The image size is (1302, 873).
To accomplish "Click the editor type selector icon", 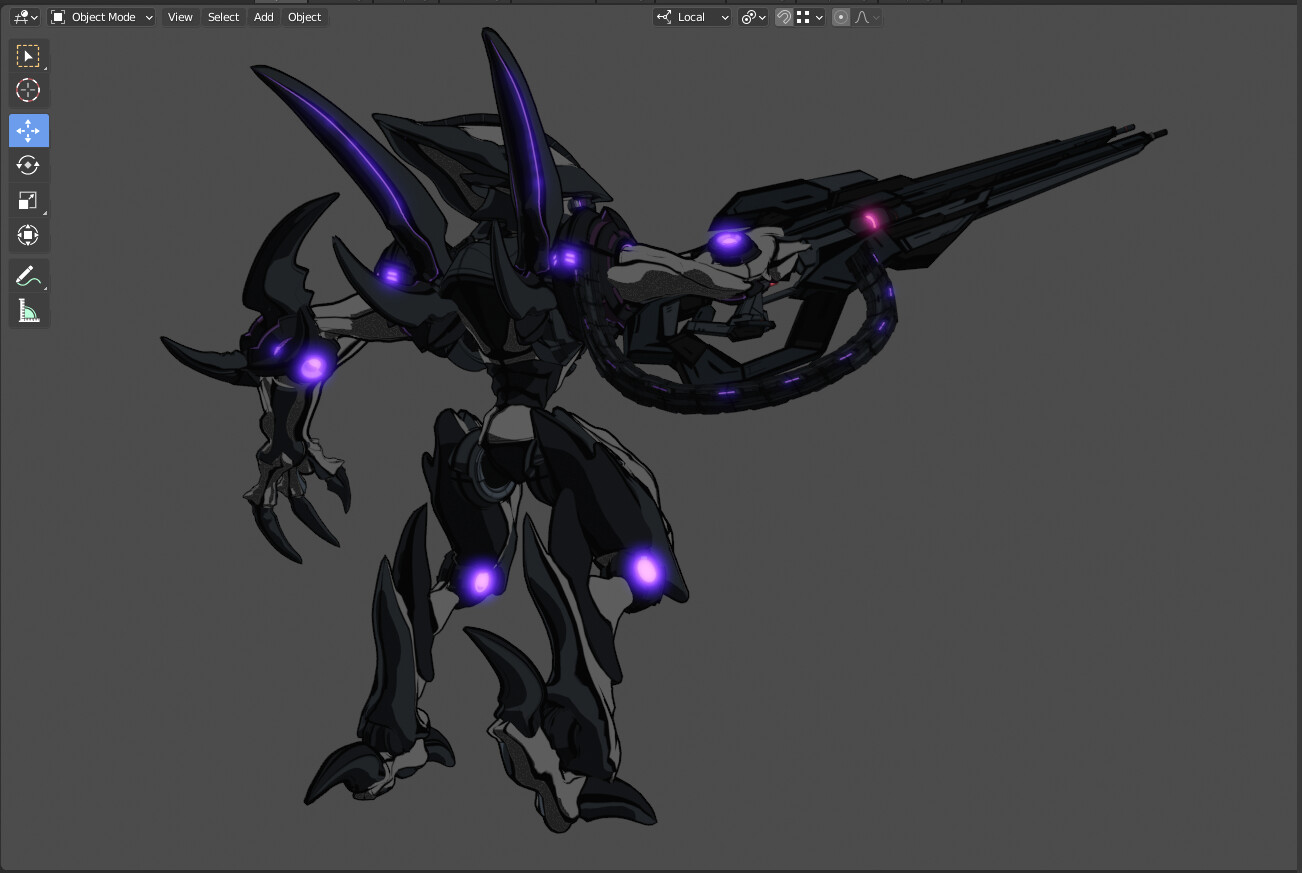I will [20, 17].
